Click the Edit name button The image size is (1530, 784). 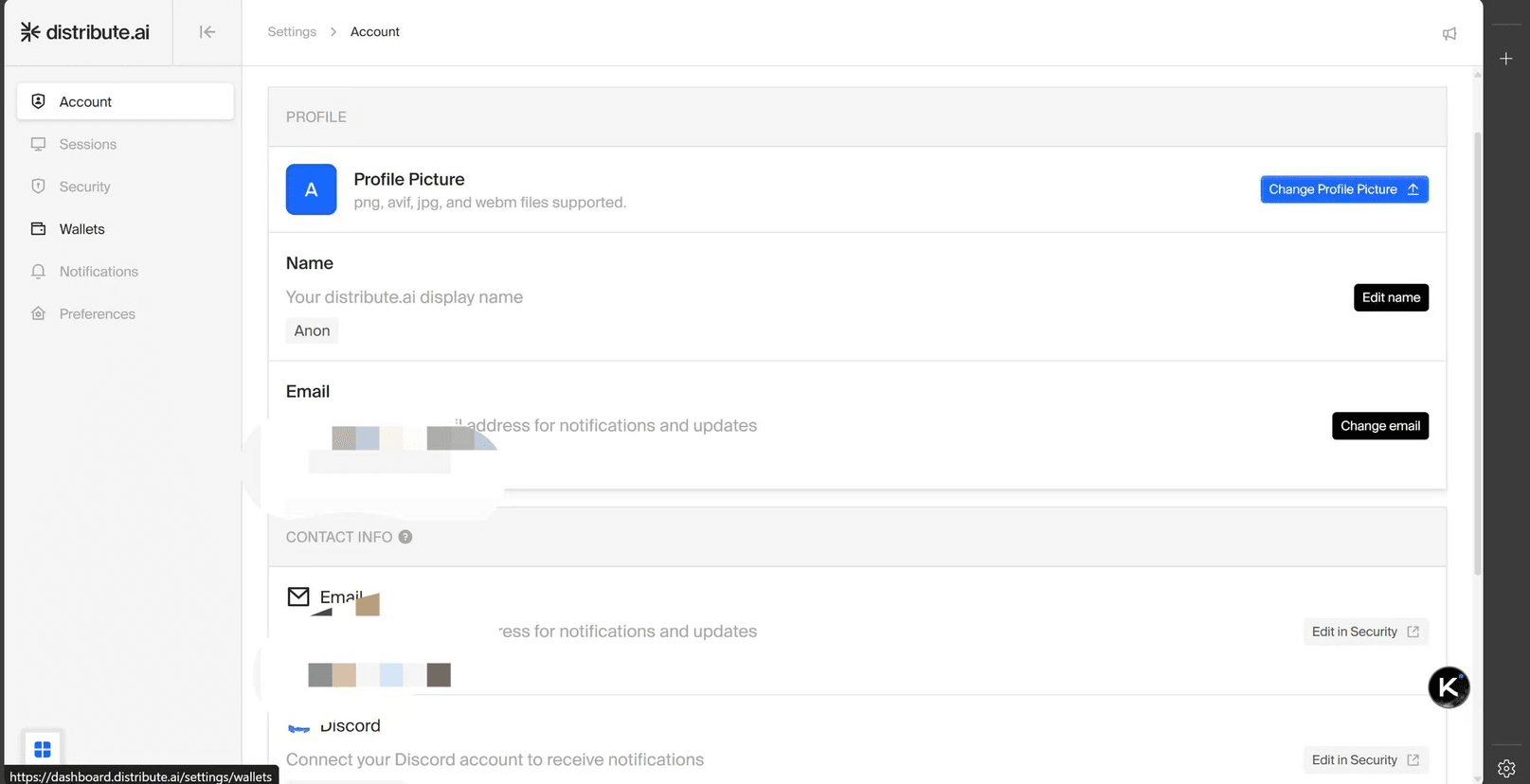pos(1391,297)
